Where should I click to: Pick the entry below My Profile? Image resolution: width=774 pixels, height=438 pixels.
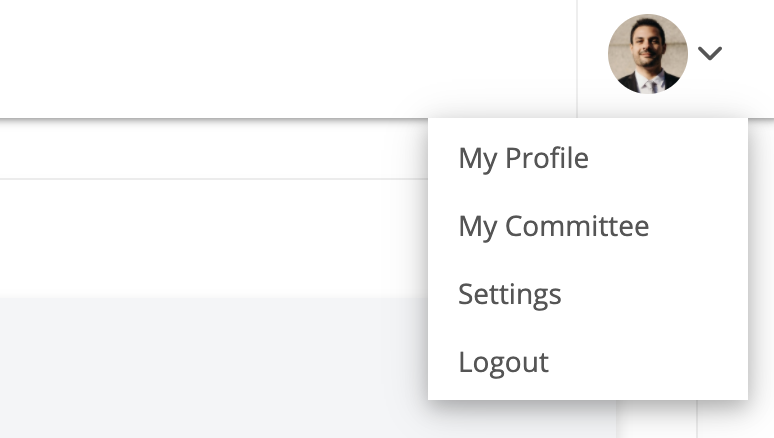pos(553,227)
